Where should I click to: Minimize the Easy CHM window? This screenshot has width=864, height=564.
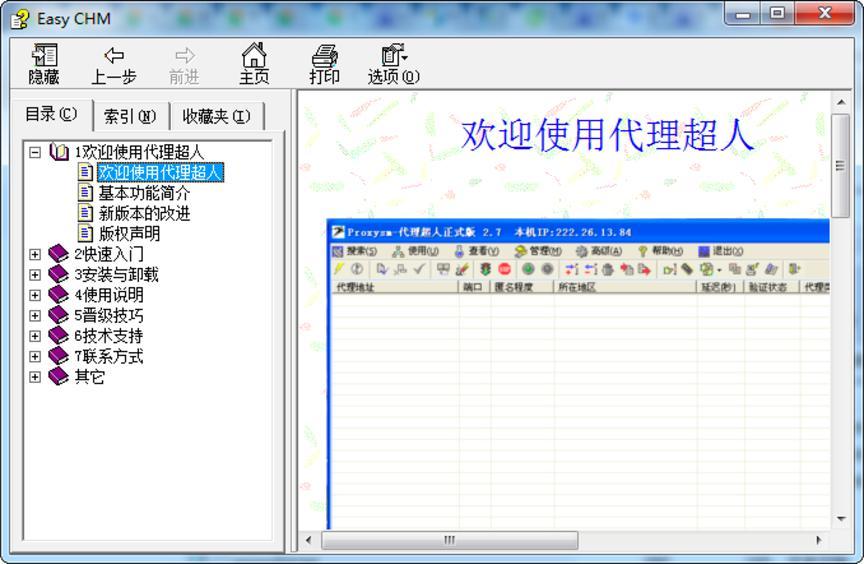(x=743, y=13)
